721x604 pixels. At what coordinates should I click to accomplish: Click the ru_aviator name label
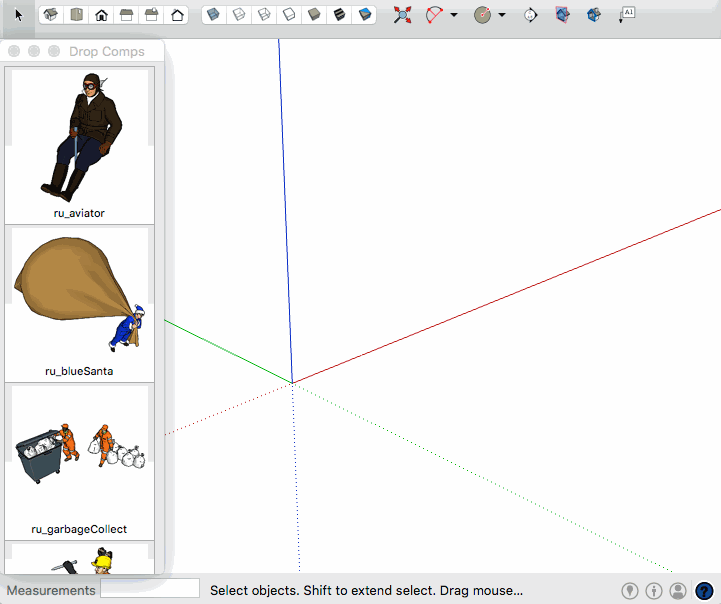click(x=79, y=213)
